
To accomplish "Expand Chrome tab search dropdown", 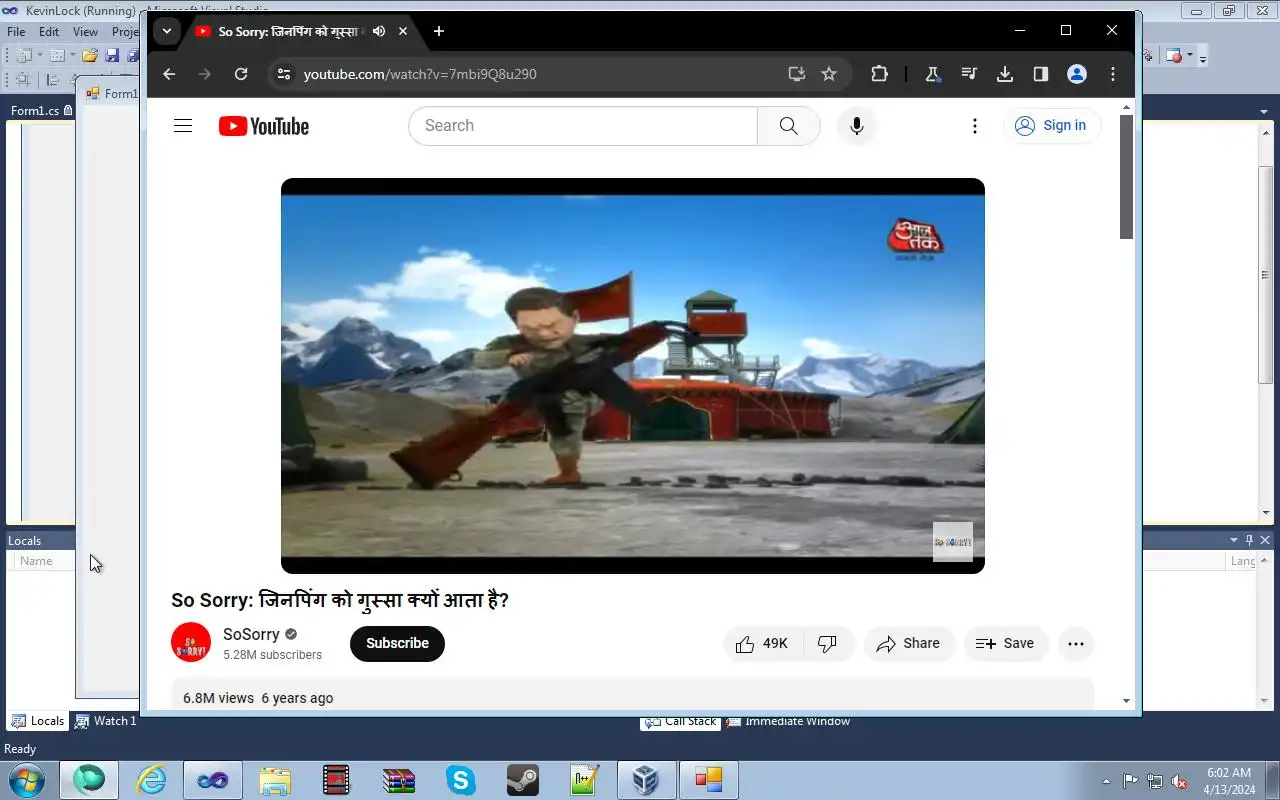I will [167, 31].
